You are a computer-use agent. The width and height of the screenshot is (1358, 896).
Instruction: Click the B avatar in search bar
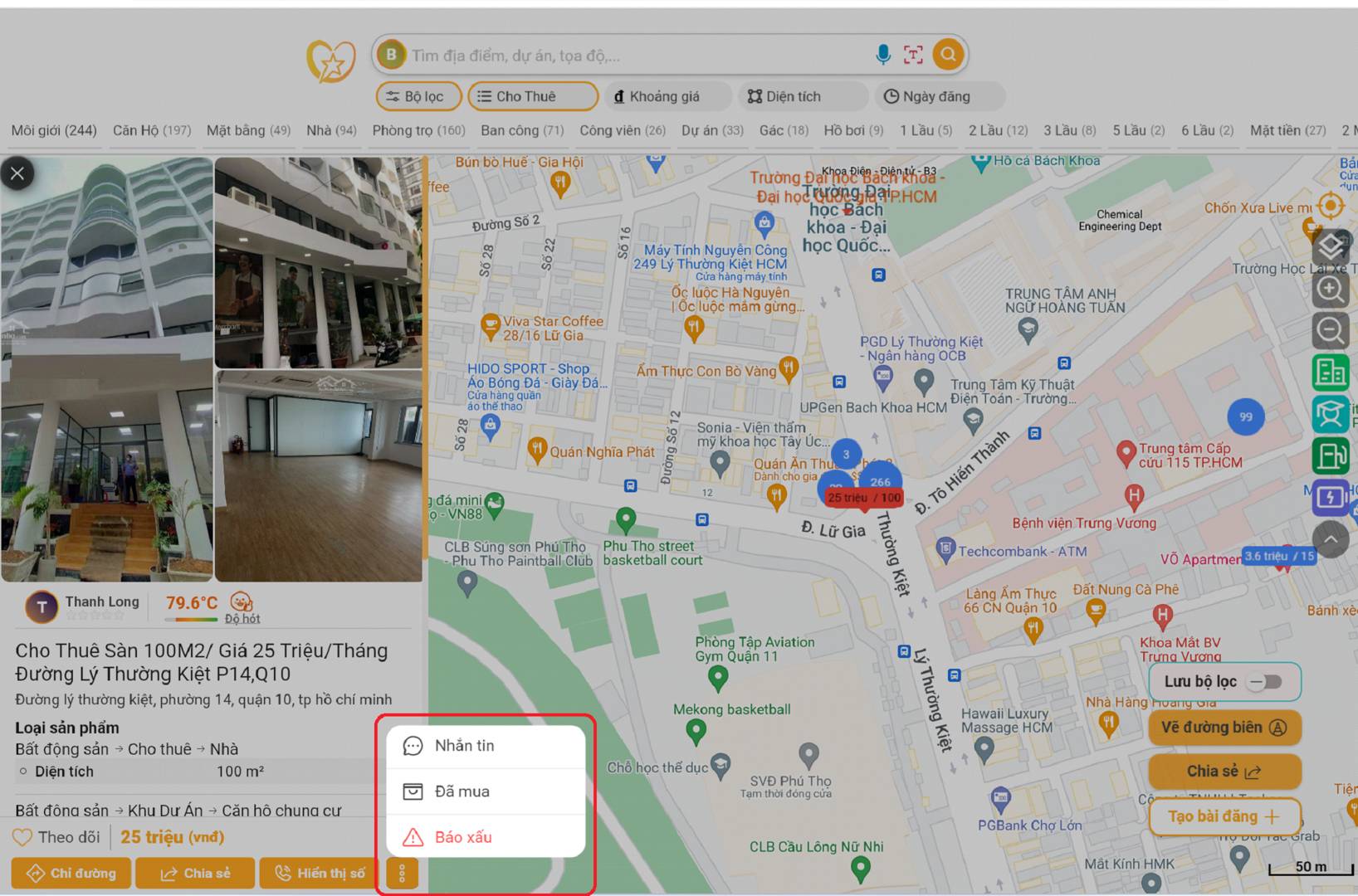pyautogui.click(x=391, y=55)
